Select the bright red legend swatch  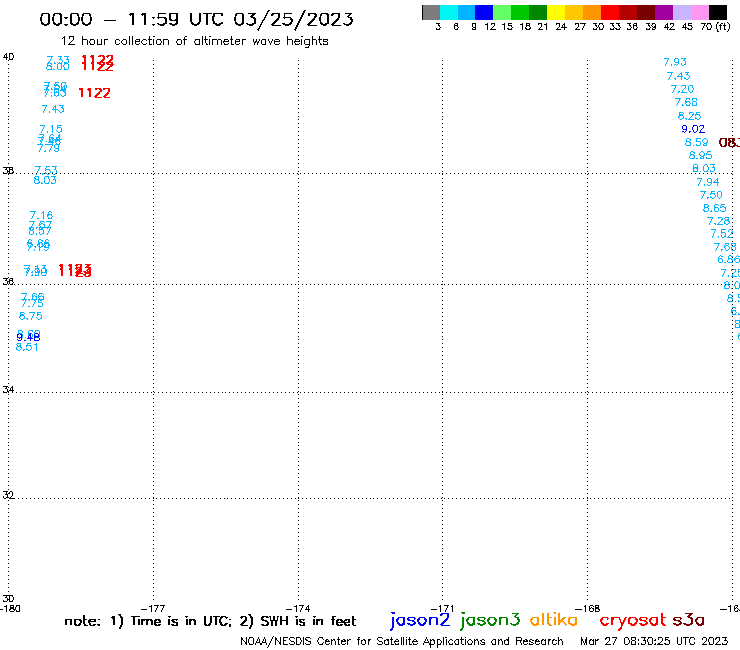610,12
